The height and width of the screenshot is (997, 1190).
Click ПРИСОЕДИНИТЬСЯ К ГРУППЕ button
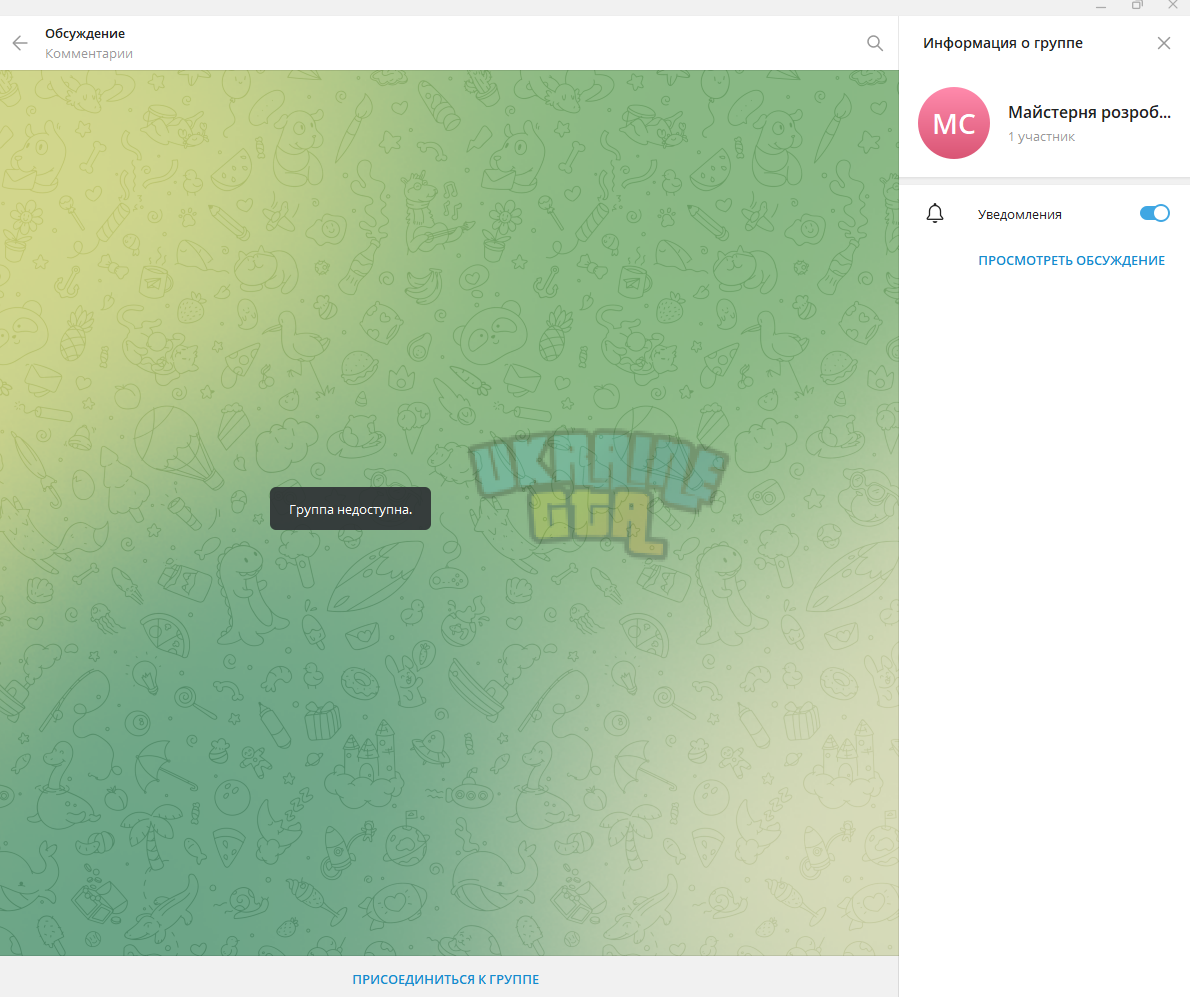[x=445, y=980]
